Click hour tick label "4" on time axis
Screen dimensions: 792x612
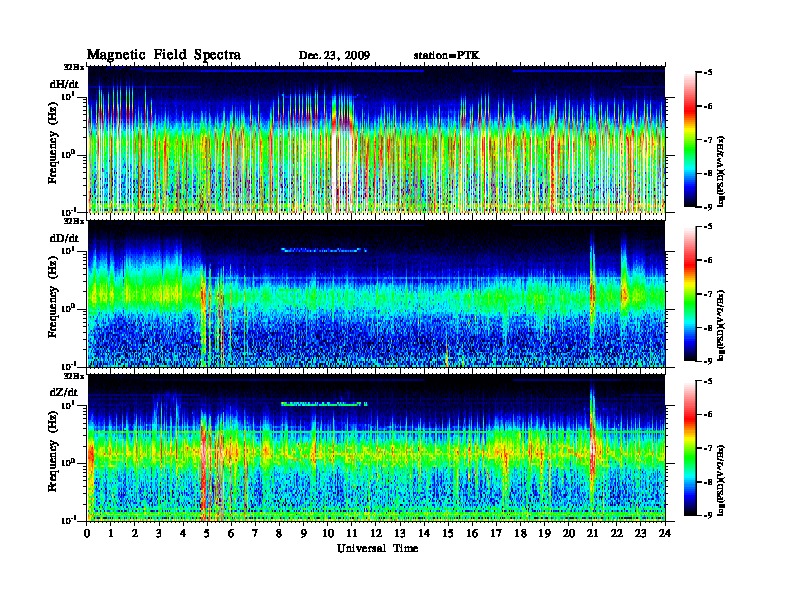point(183,534)
